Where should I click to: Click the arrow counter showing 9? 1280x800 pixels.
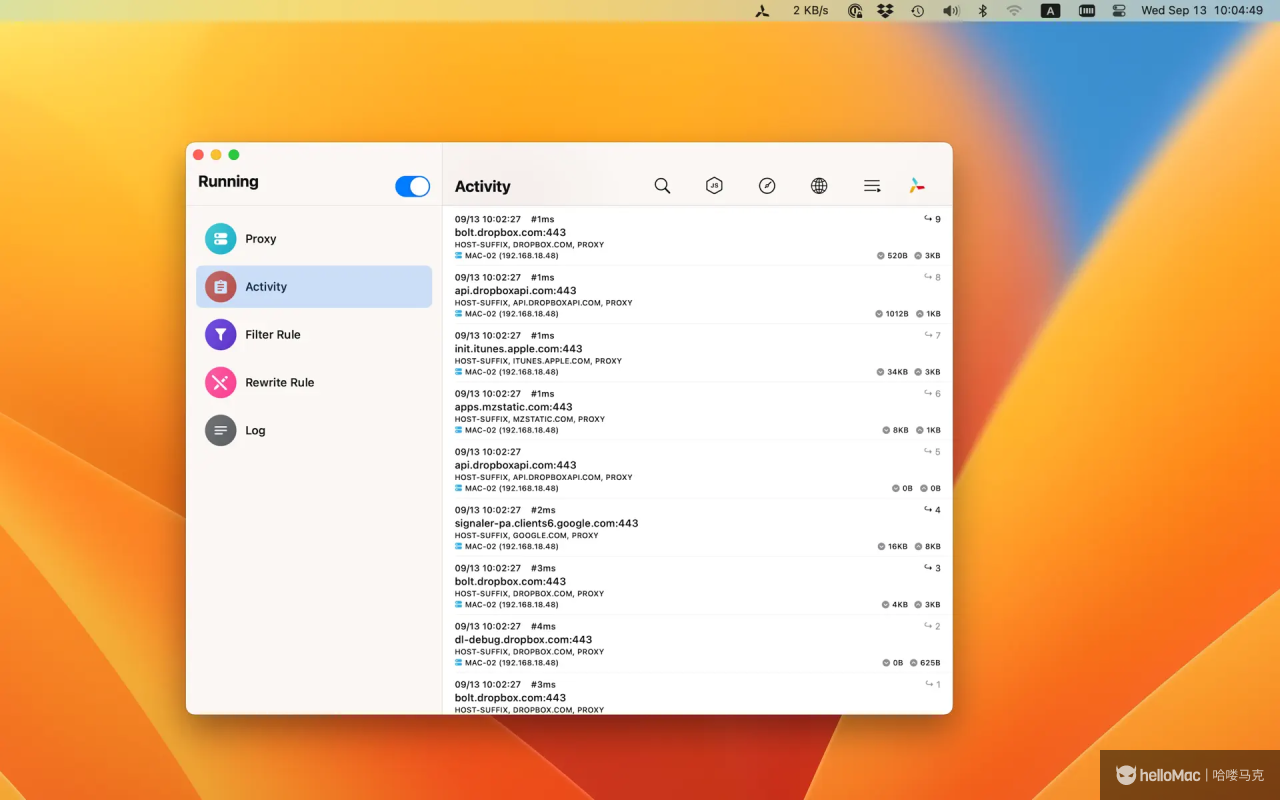(932, 219)
